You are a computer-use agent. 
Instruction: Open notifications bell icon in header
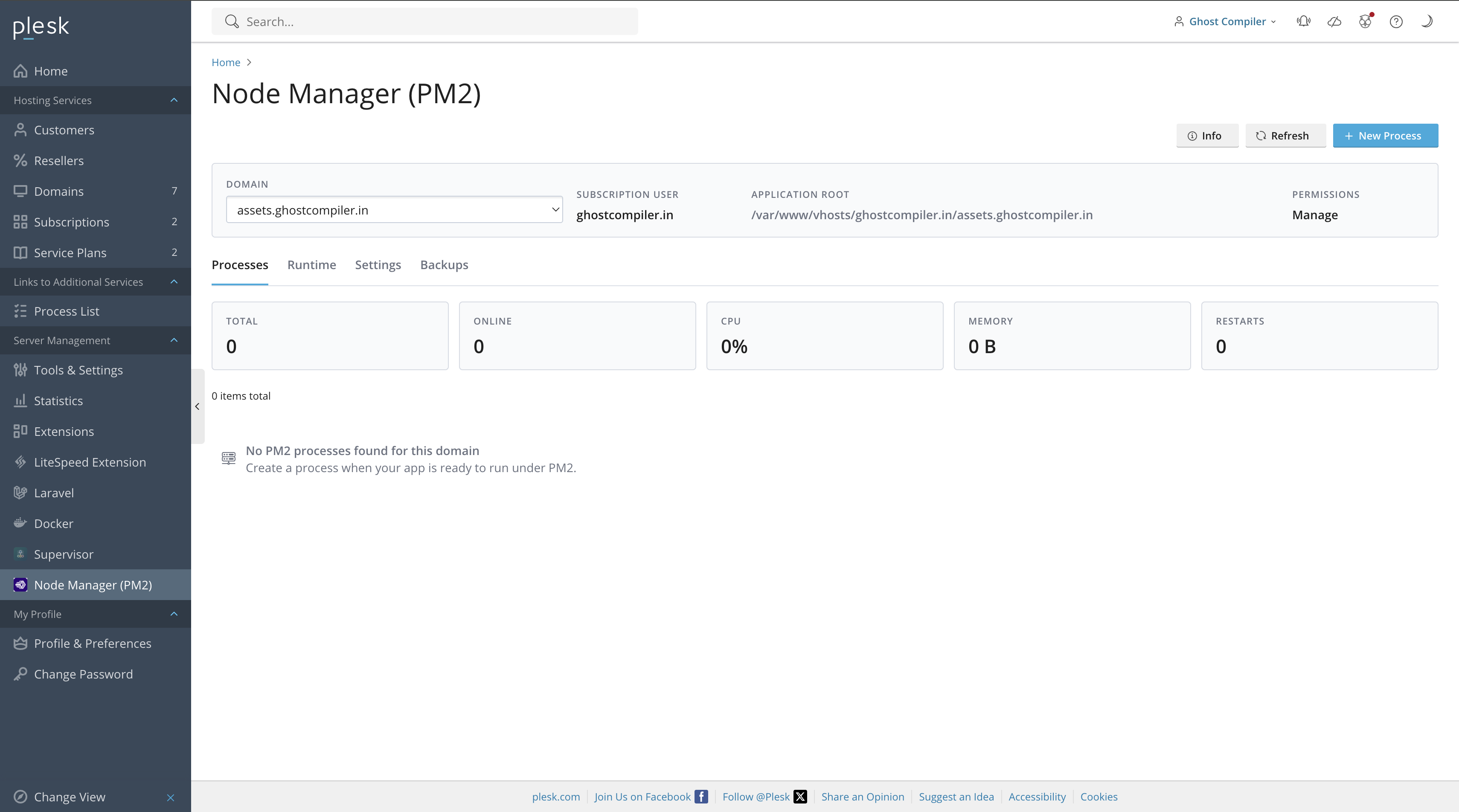point(1303,21)
